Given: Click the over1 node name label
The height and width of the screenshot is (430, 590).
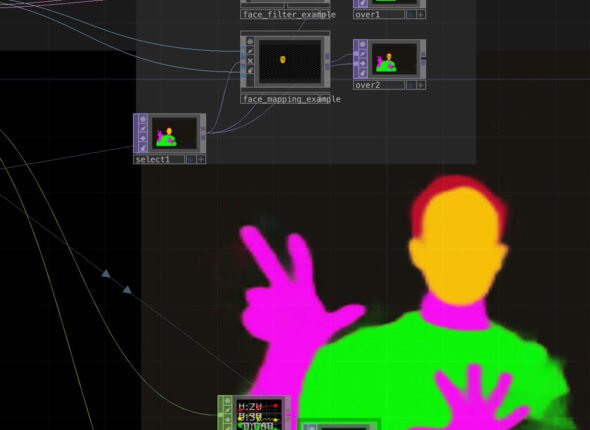Looking at the screenshot, I should (379, 15).
